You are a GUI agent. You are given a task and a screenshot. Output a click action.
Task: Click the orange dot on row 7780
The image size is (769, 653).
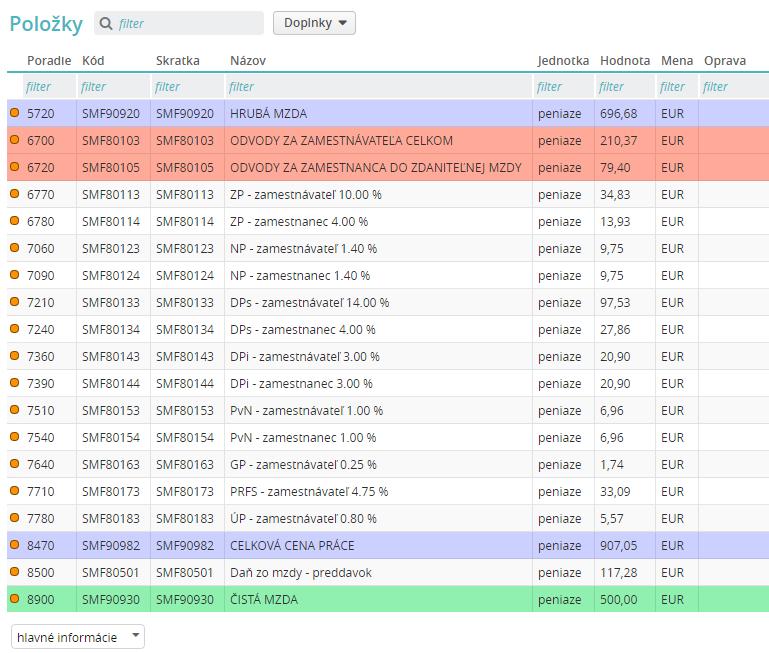coord(15,517)
